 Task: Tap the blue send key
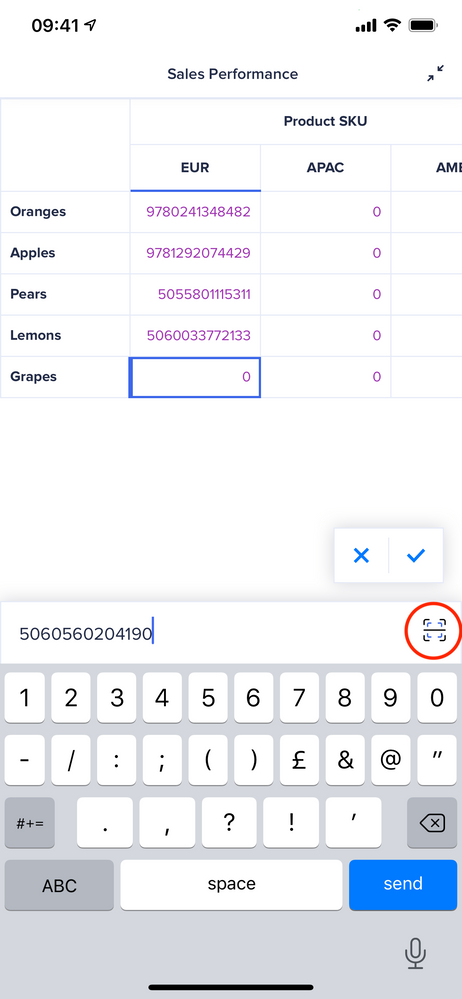[403, 885]
